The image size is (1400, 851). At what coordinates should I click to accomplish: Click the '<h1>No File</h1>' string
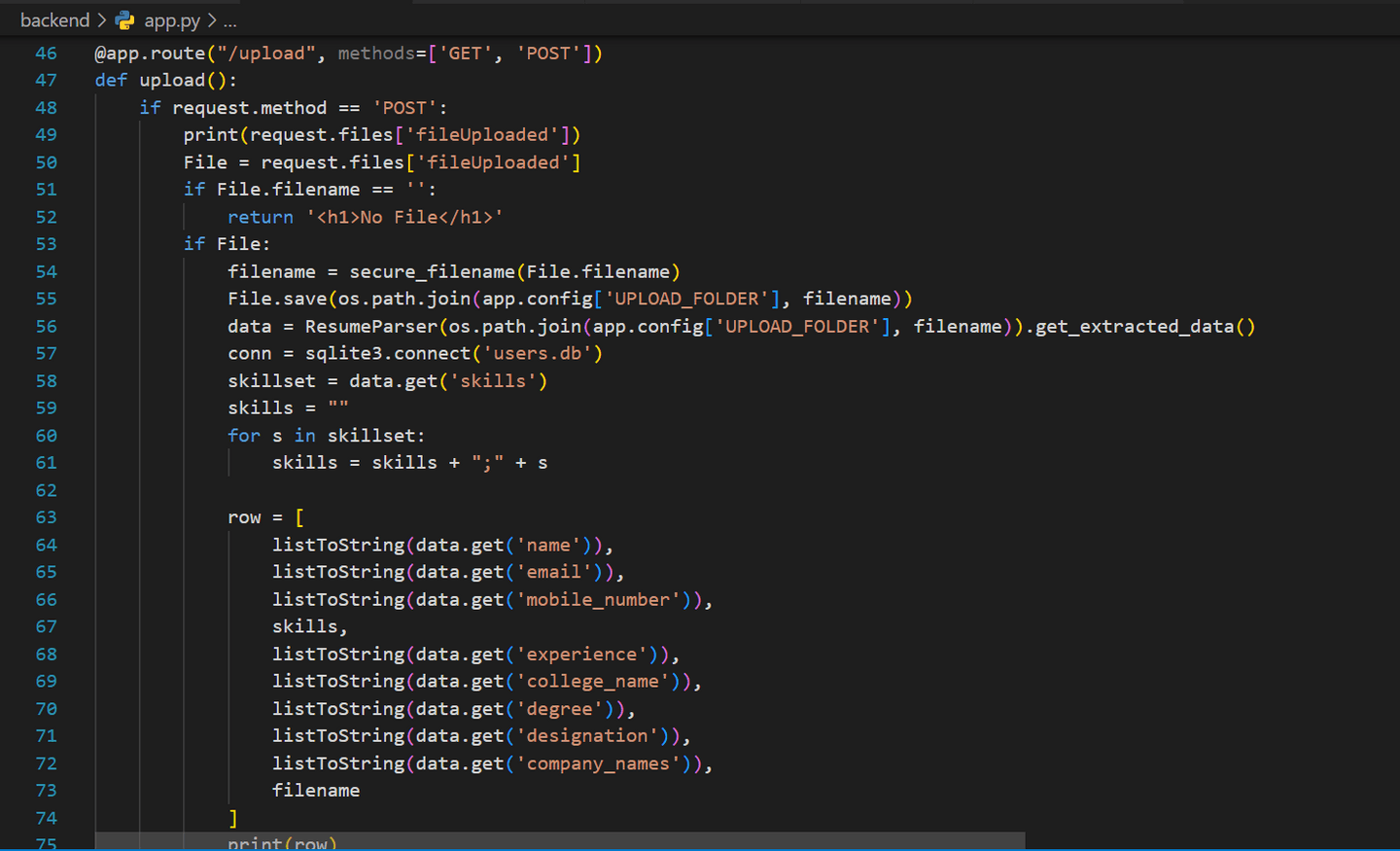click(x=404, y=217)
